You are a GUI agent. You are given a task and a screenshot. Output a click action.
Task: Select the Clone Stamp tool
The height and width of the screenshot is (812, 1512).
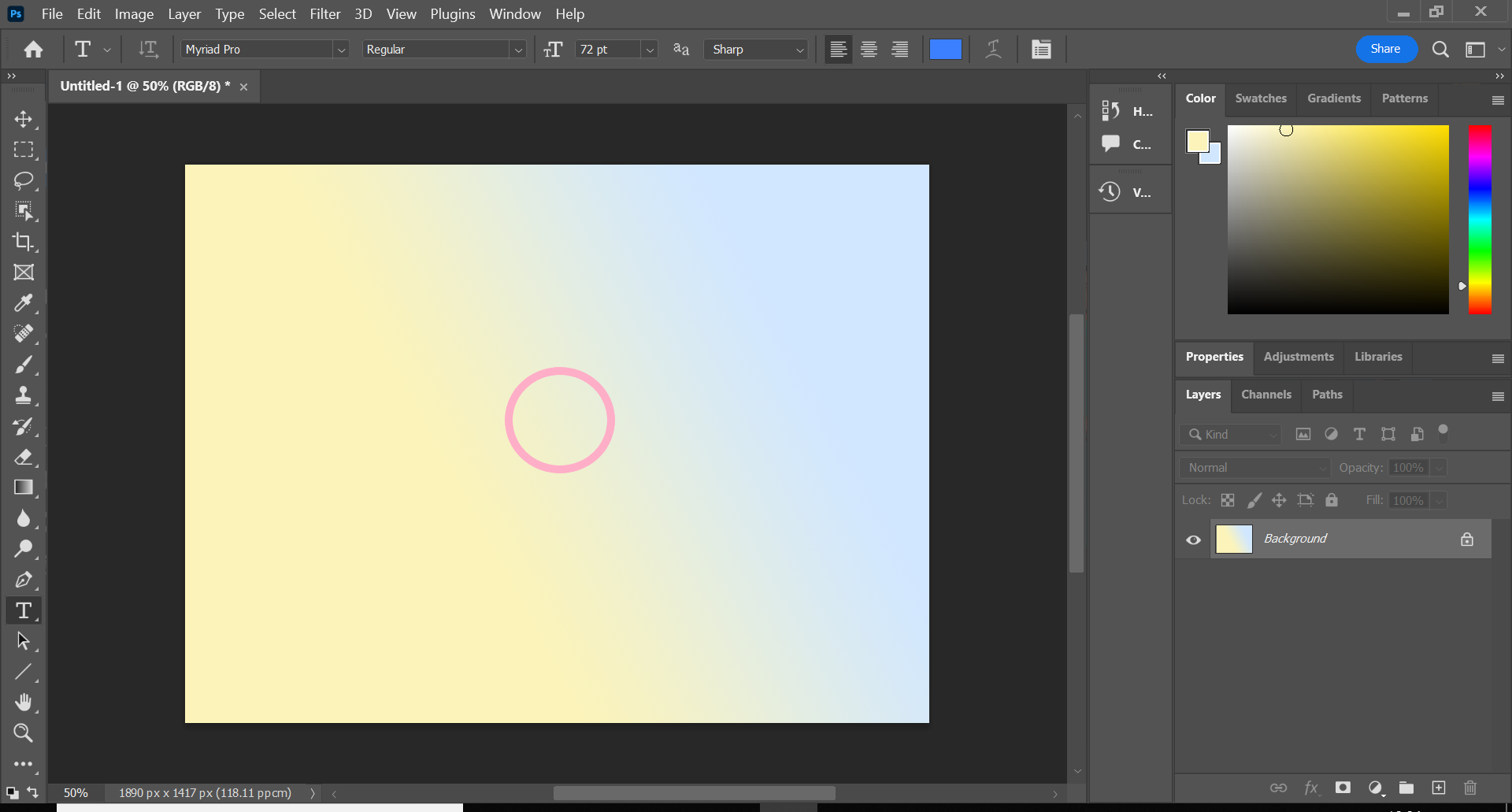point(24,395)
